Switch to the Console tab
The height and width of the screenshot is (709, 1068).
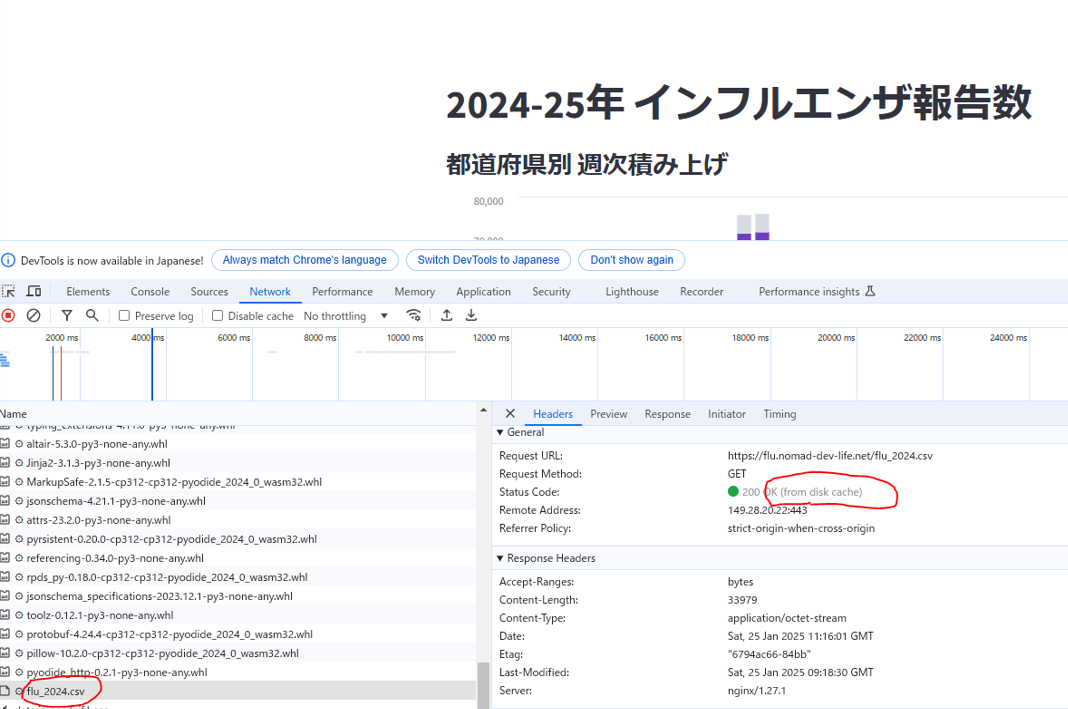click(150, 292)
